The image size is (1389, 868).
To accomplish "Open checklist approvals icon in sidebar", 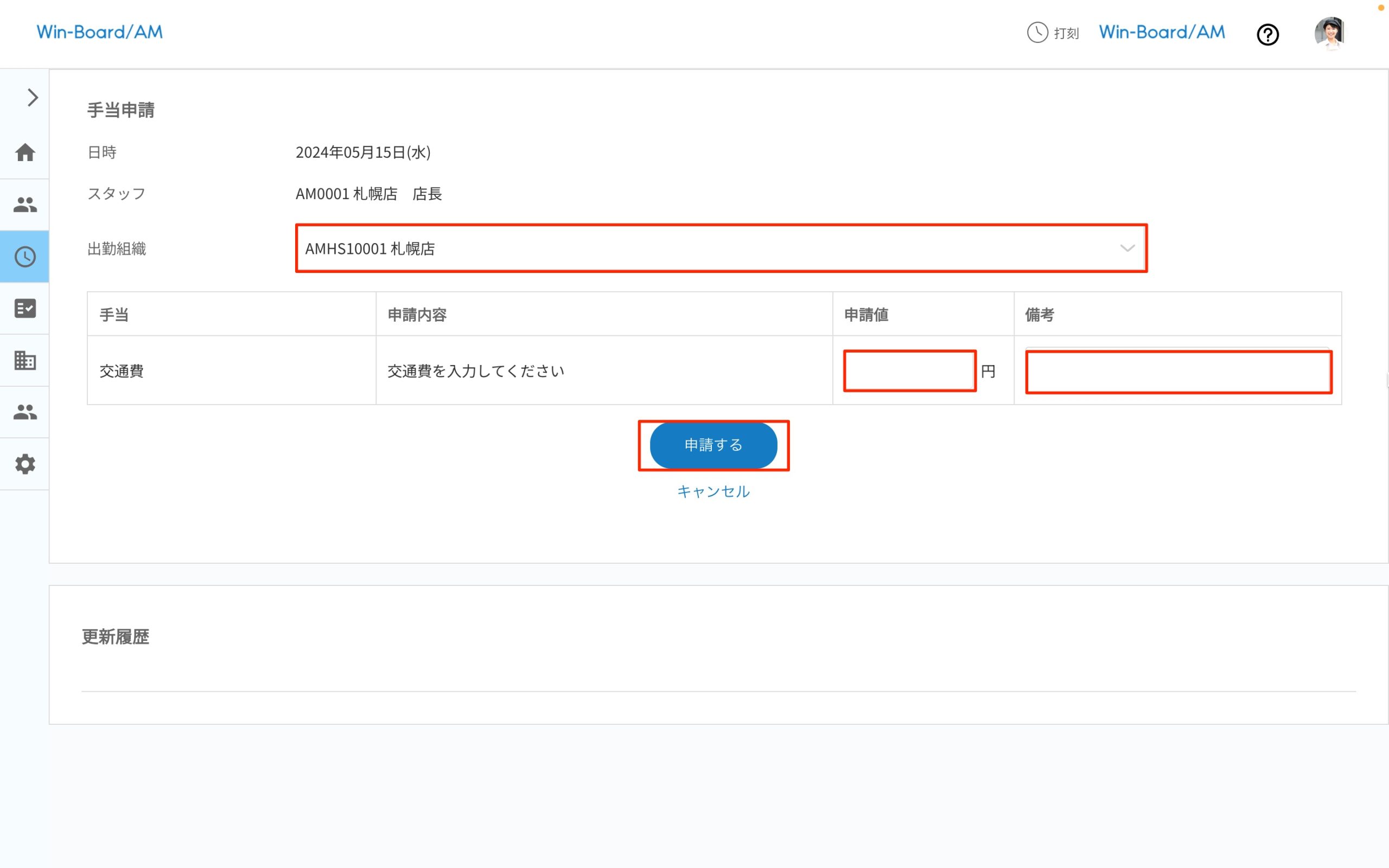I will point(24,308).
